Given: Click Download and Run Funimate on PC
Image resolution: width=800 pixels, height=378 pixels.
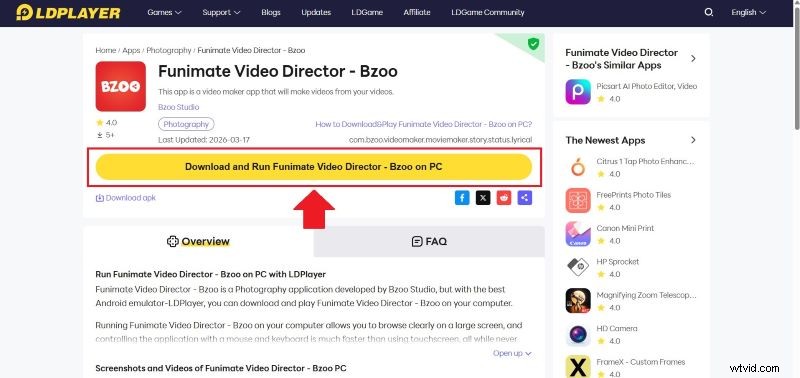Looking at the screenshot, I should [314, 167].
